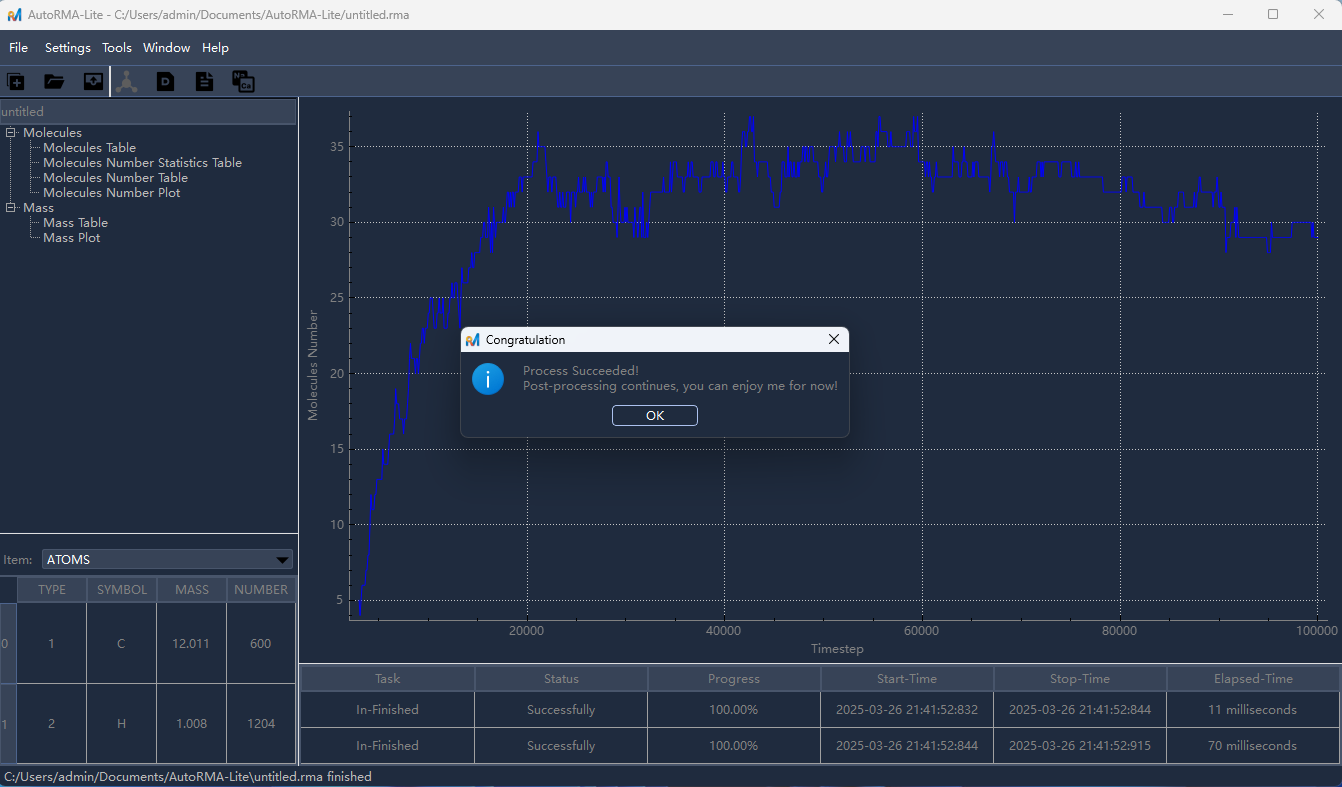
Task: Select Molecules Number Plot tree item
Action: click(111, 193)
